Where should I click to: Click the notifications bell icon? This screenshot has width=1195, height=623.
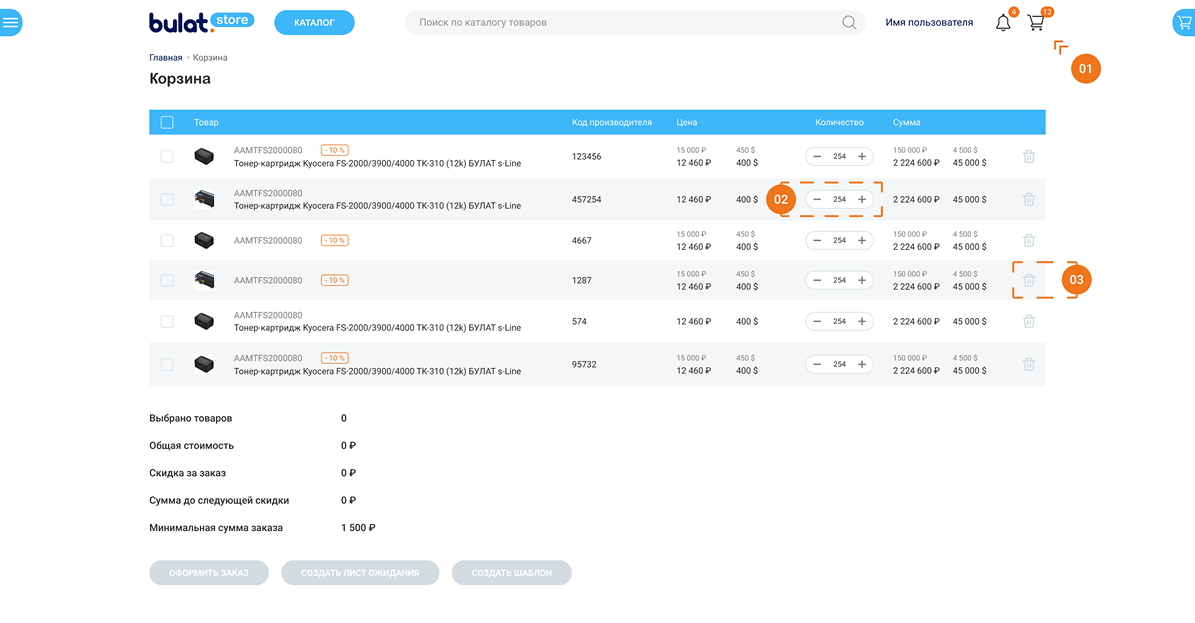point(1003,23)
